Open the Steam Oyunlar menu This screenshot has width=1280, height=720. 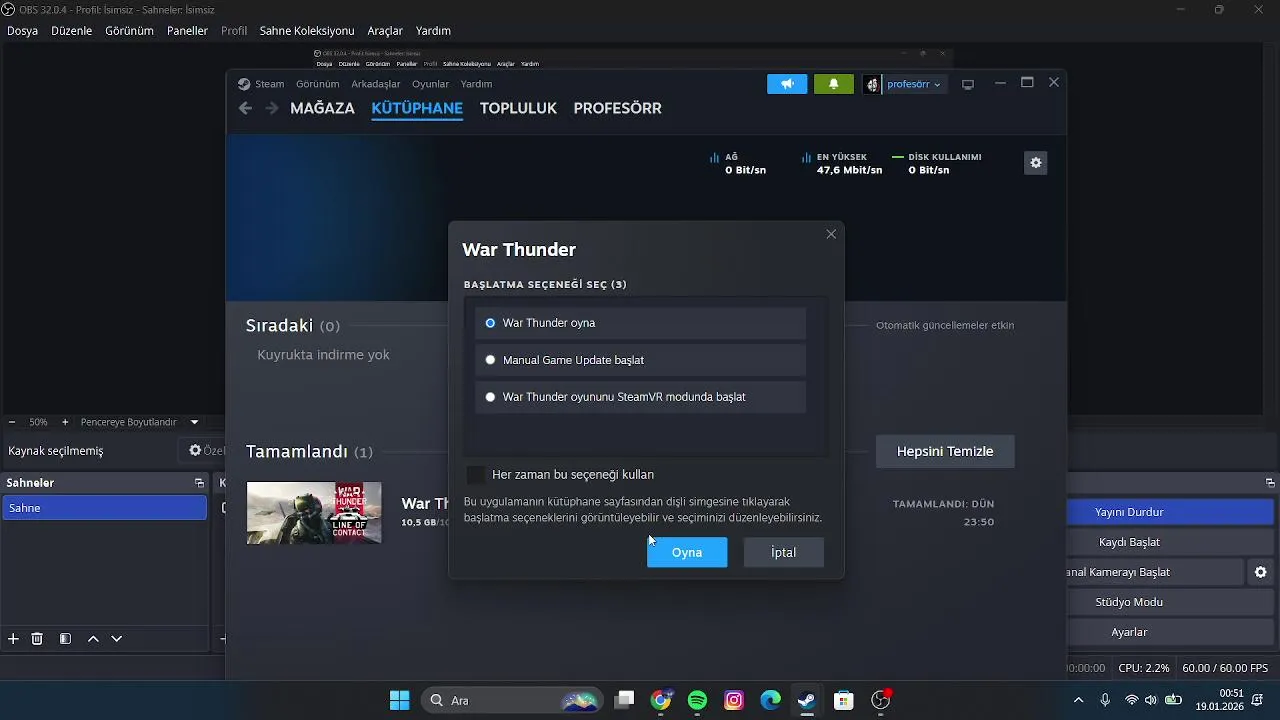click(x=431, y=84)
